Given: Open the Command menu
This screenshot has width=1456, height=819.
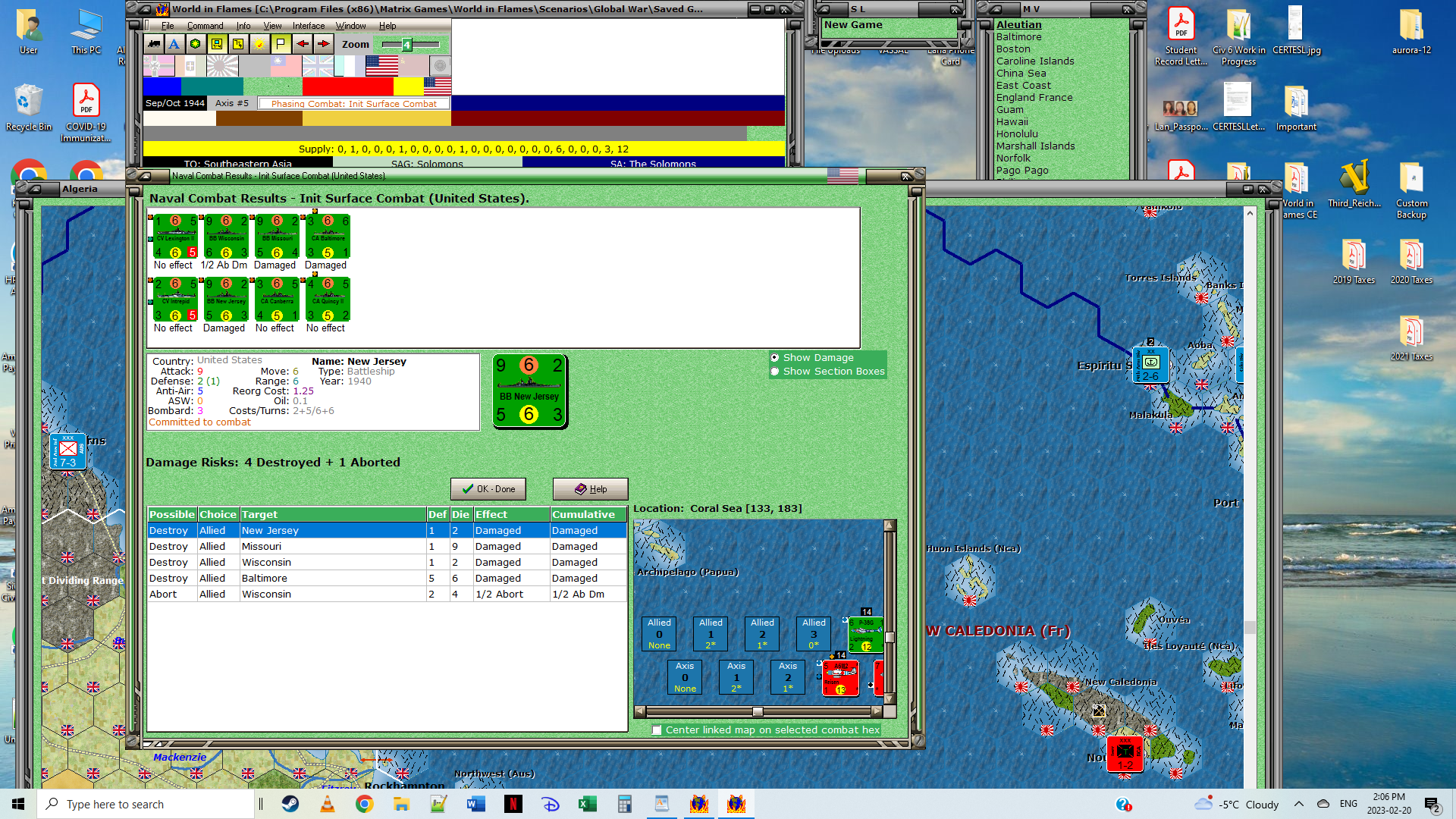Looking at the screenshot, I should pos(205,26).
